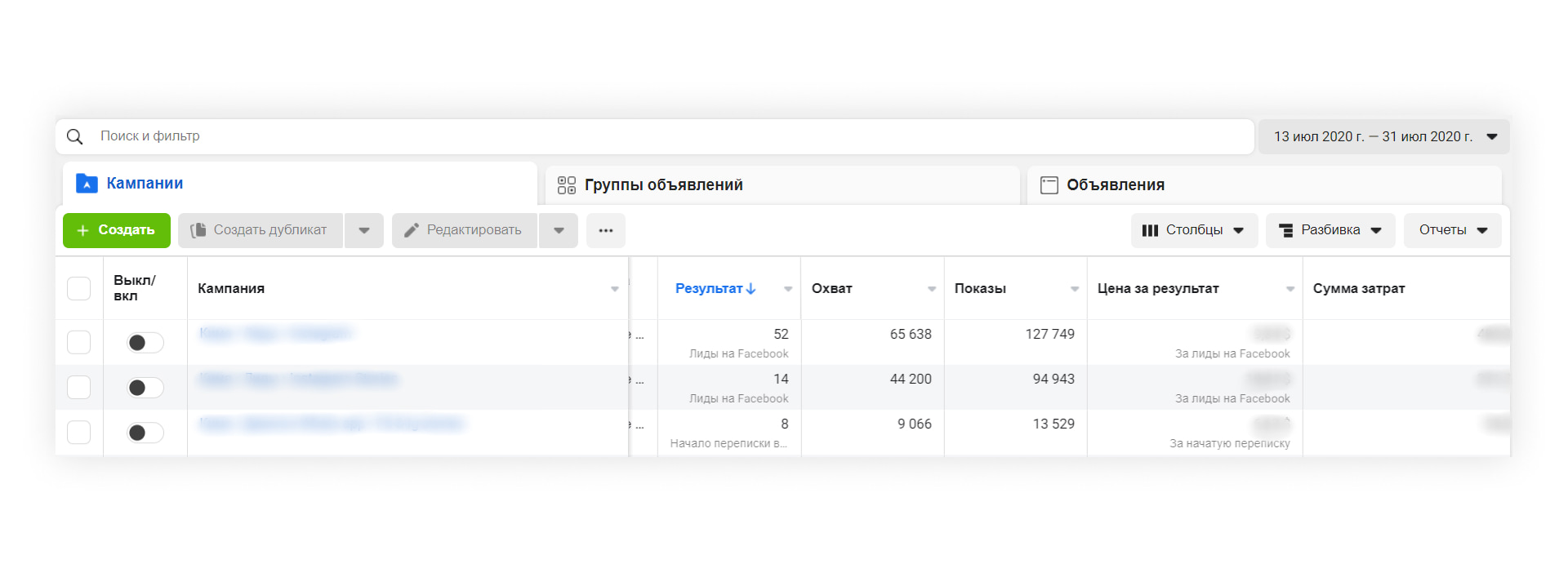Click the duplicate icon on Создать дубликат
Image resolution: width=1568 pixels, height=573 pixels.
(x=198, y=231)
